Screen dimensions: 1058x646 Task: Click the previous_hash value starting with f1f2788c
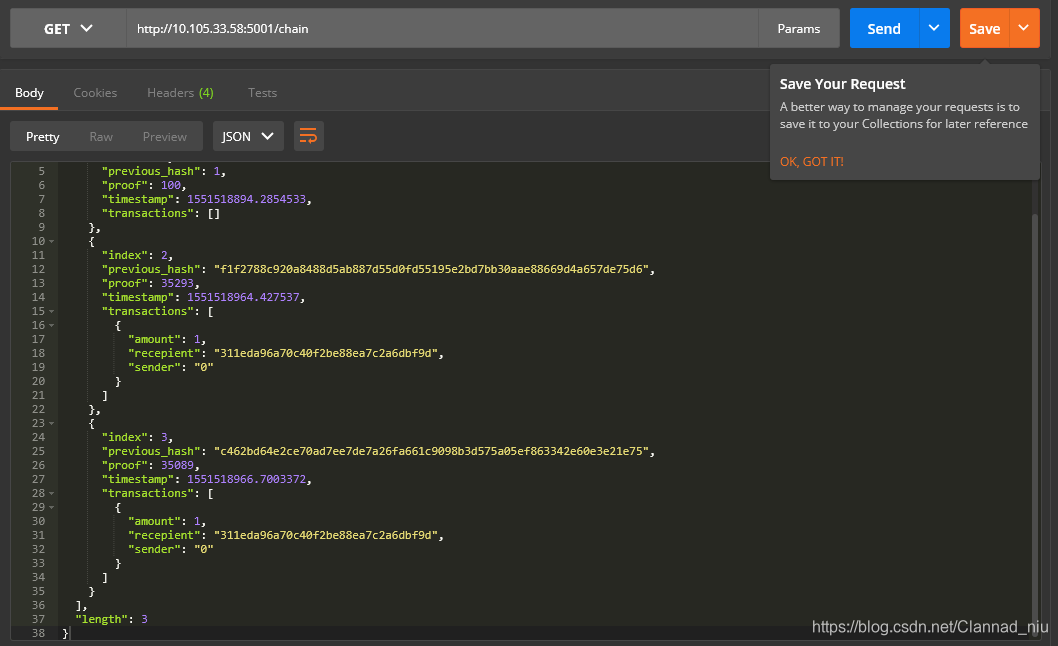point(431,269)
